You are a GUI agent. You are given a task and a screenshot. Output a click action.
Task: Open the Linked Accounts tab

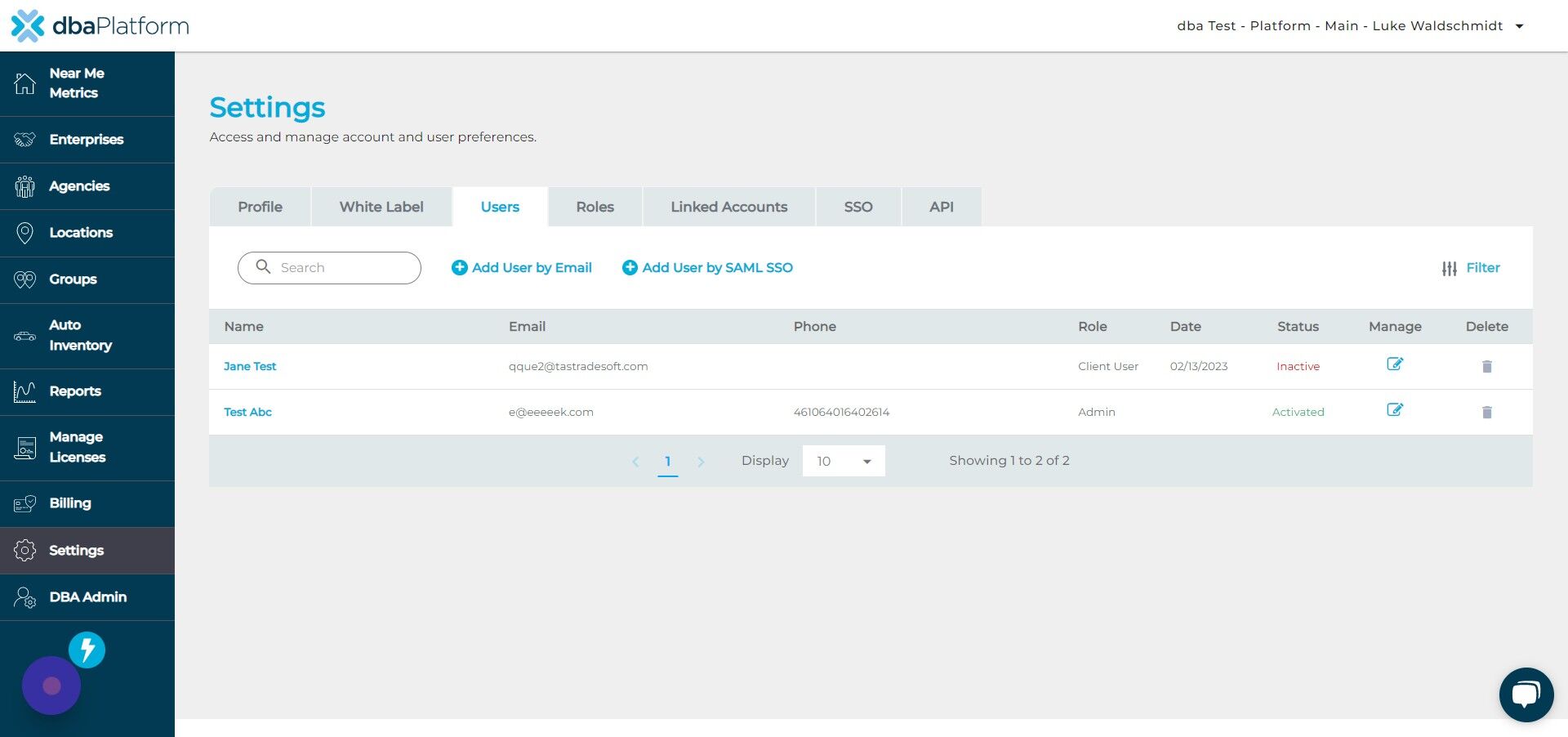(x=728, y=207)
